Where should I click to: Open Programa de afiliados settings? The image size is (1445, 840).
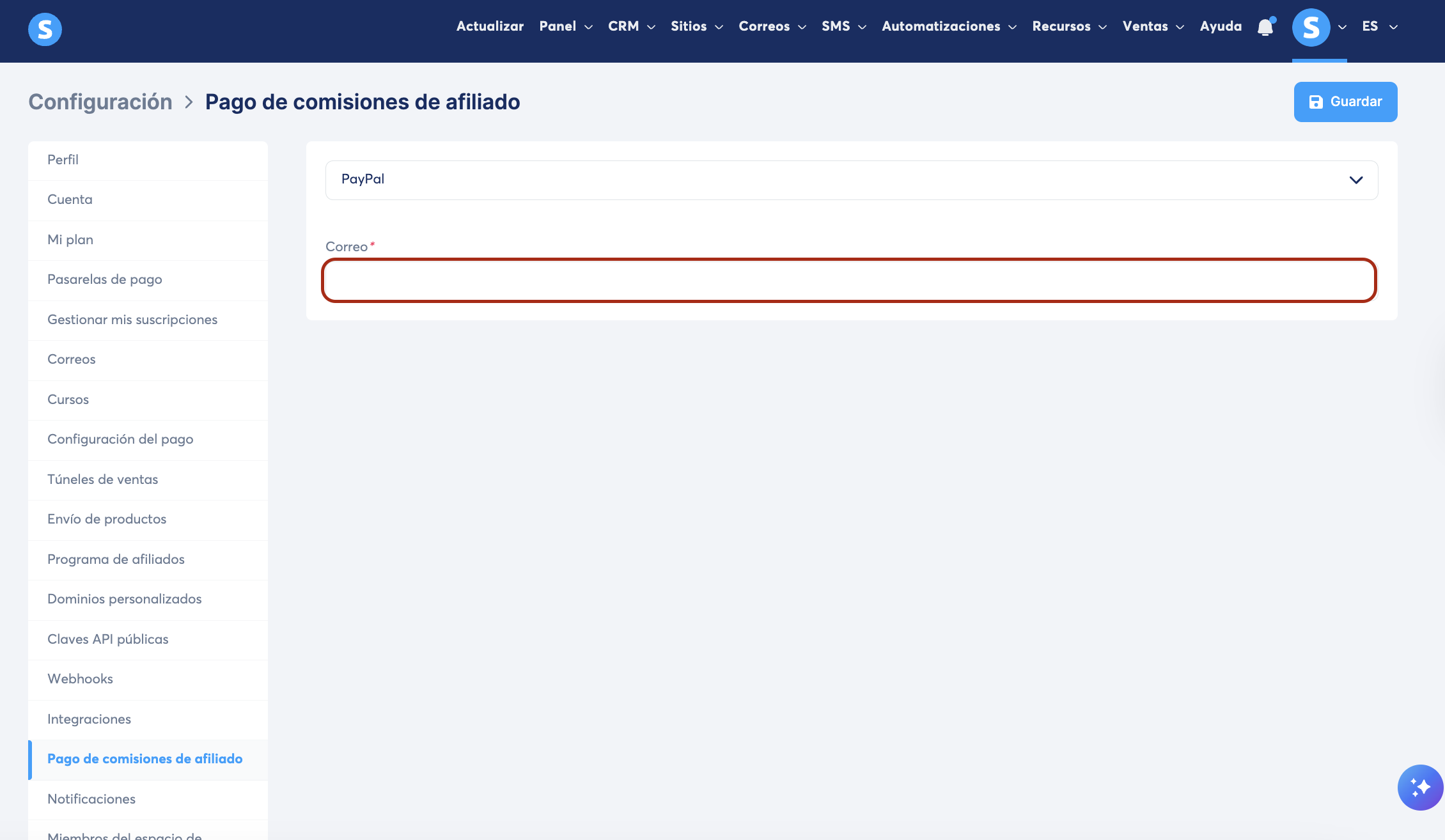pos(116,559)
